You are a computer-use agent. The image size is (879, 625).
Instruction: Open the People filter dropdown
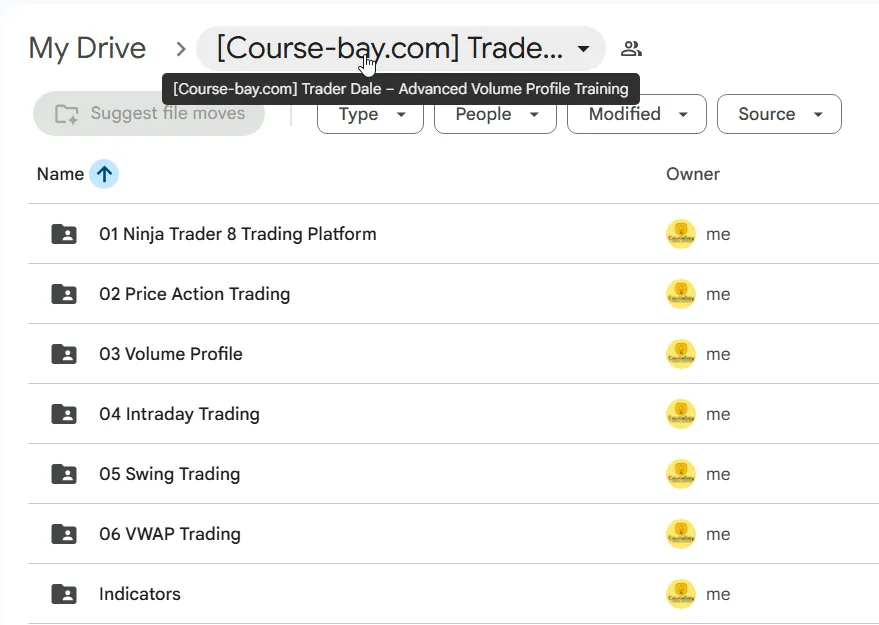(x=496, y=114)
